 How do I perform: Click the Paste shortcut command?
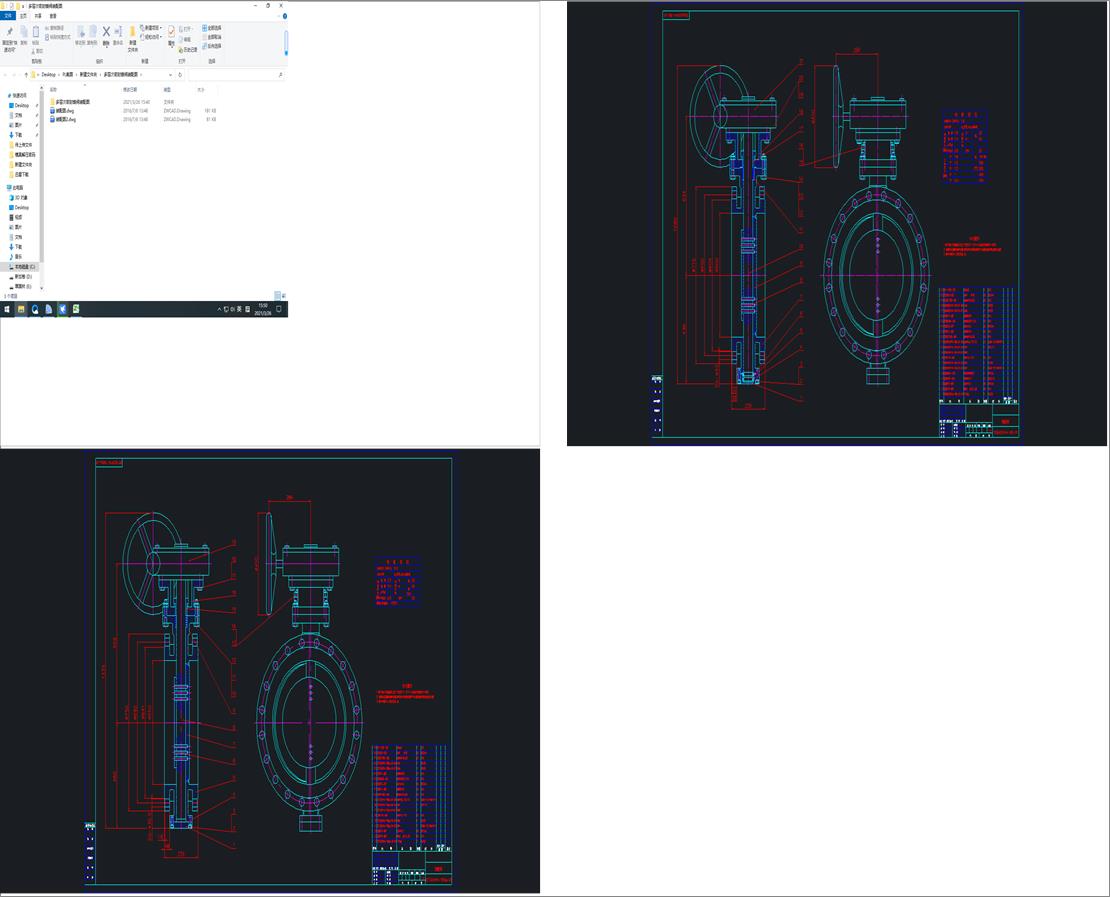pos(58,37)
